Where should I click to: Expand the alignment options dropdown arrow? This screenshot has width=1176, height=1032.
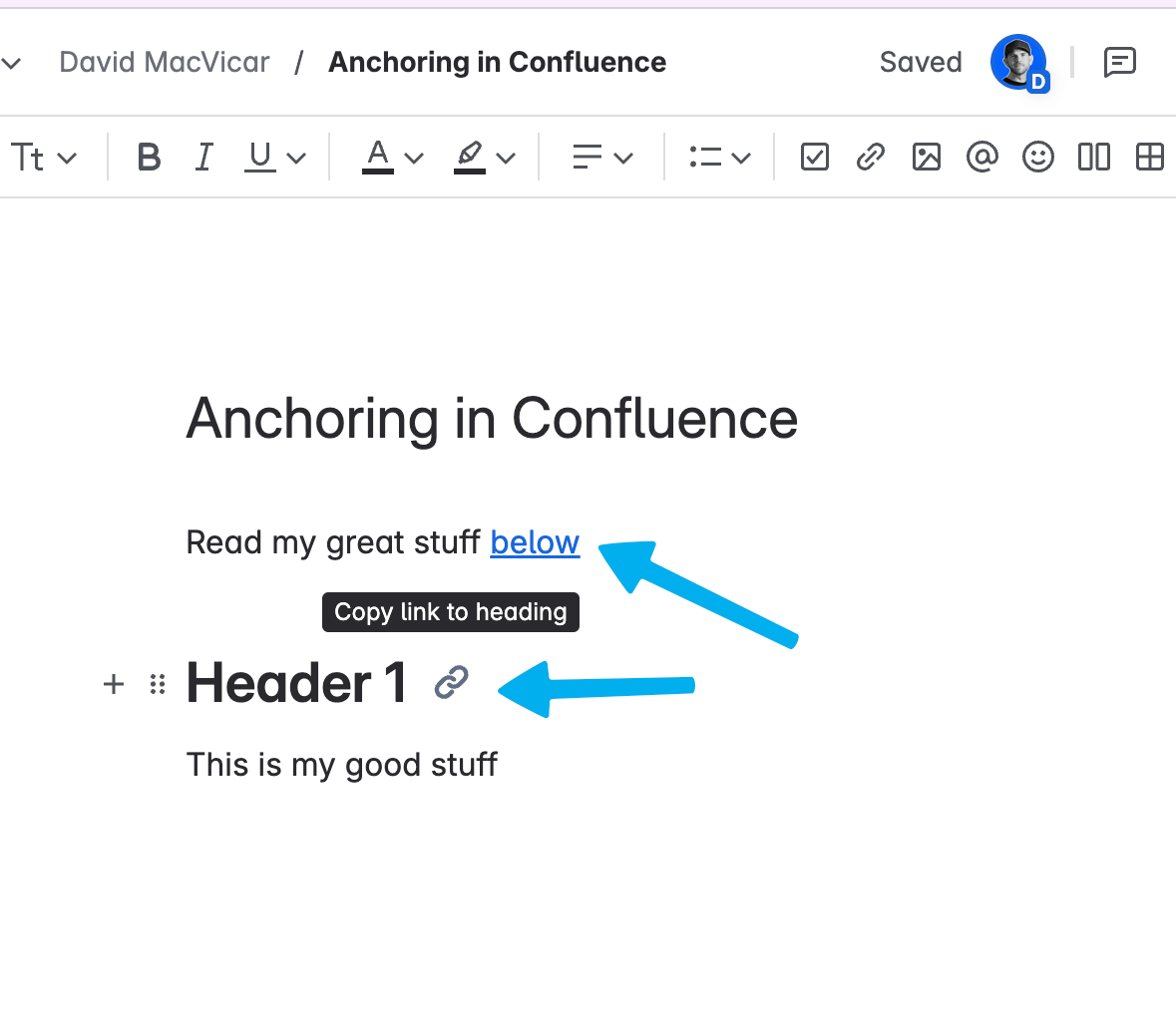click(x=623, y=159)
